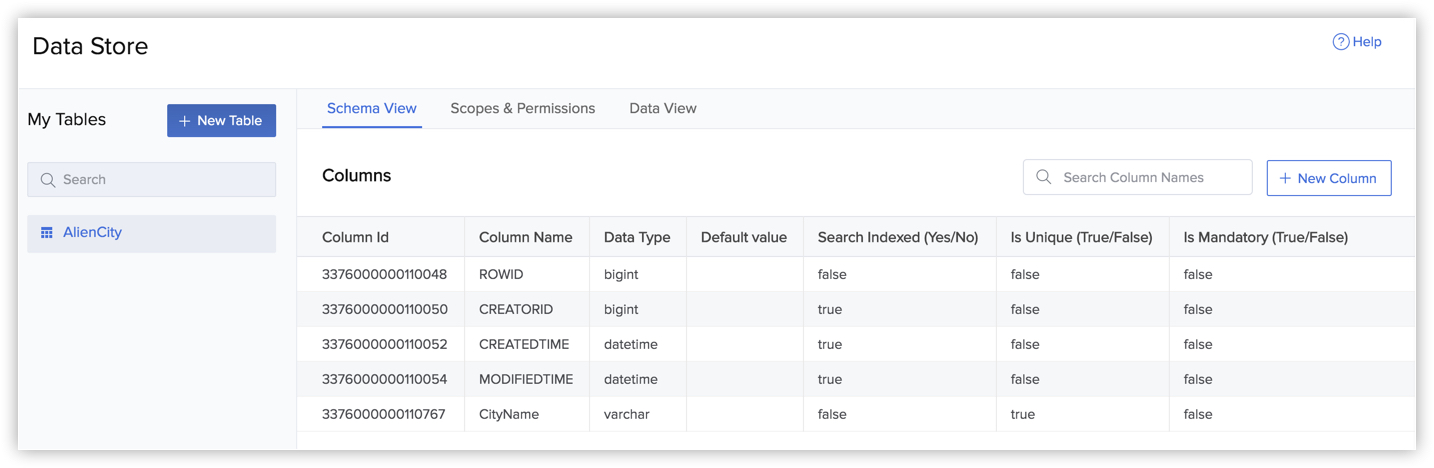Click the Help question mark icon
The width and height of the screenshot is (1434, 468).
click(x=1341, y=42)
